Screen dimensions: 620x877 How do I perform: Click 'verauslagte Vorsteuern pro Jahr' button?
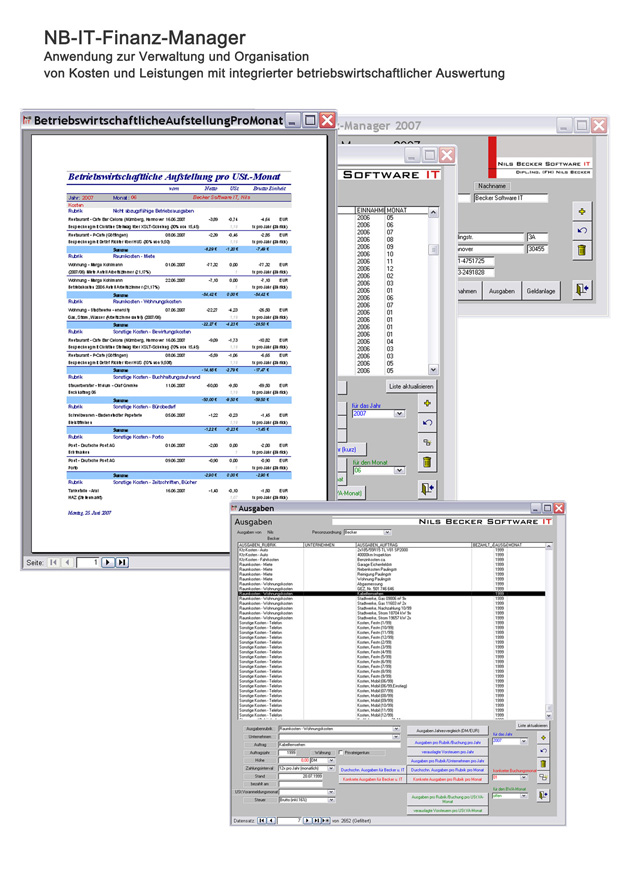pos(447,752)
